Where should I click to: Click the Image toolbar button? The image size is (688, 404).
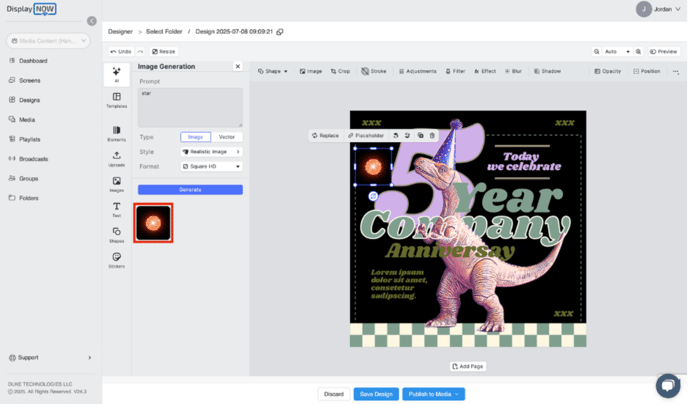click(311, 71)
